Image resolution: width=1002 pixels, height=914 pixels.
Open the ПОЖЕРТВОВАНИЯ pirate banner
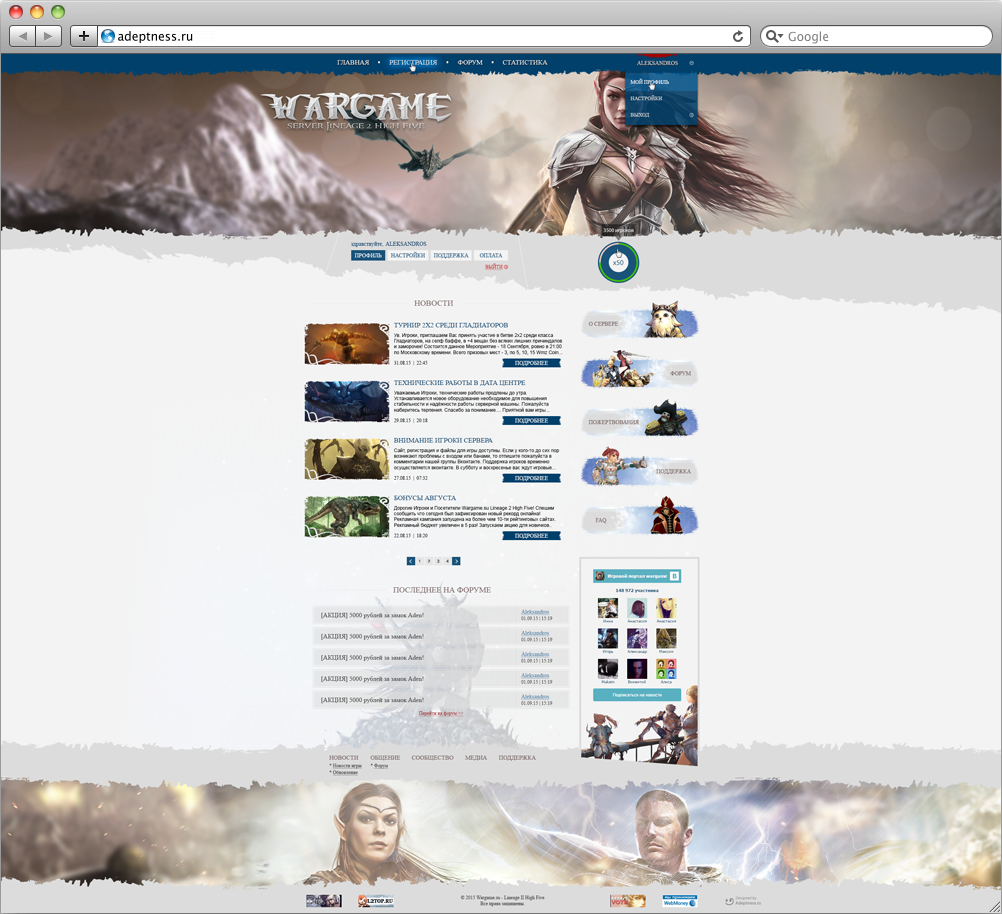pyautogui.click(x=639, y=419)
